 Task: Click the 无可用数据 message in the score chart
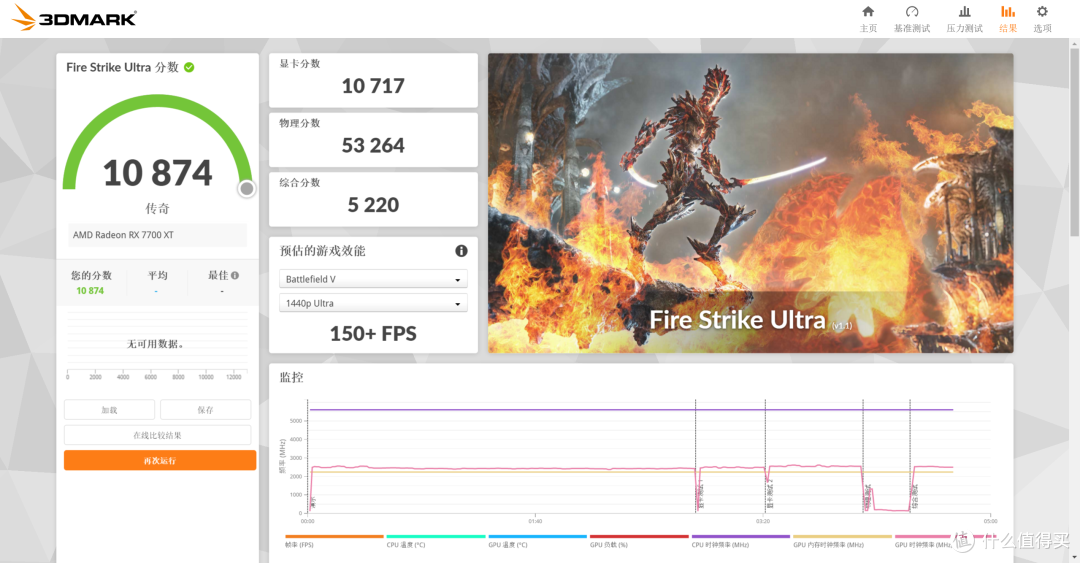156,344
